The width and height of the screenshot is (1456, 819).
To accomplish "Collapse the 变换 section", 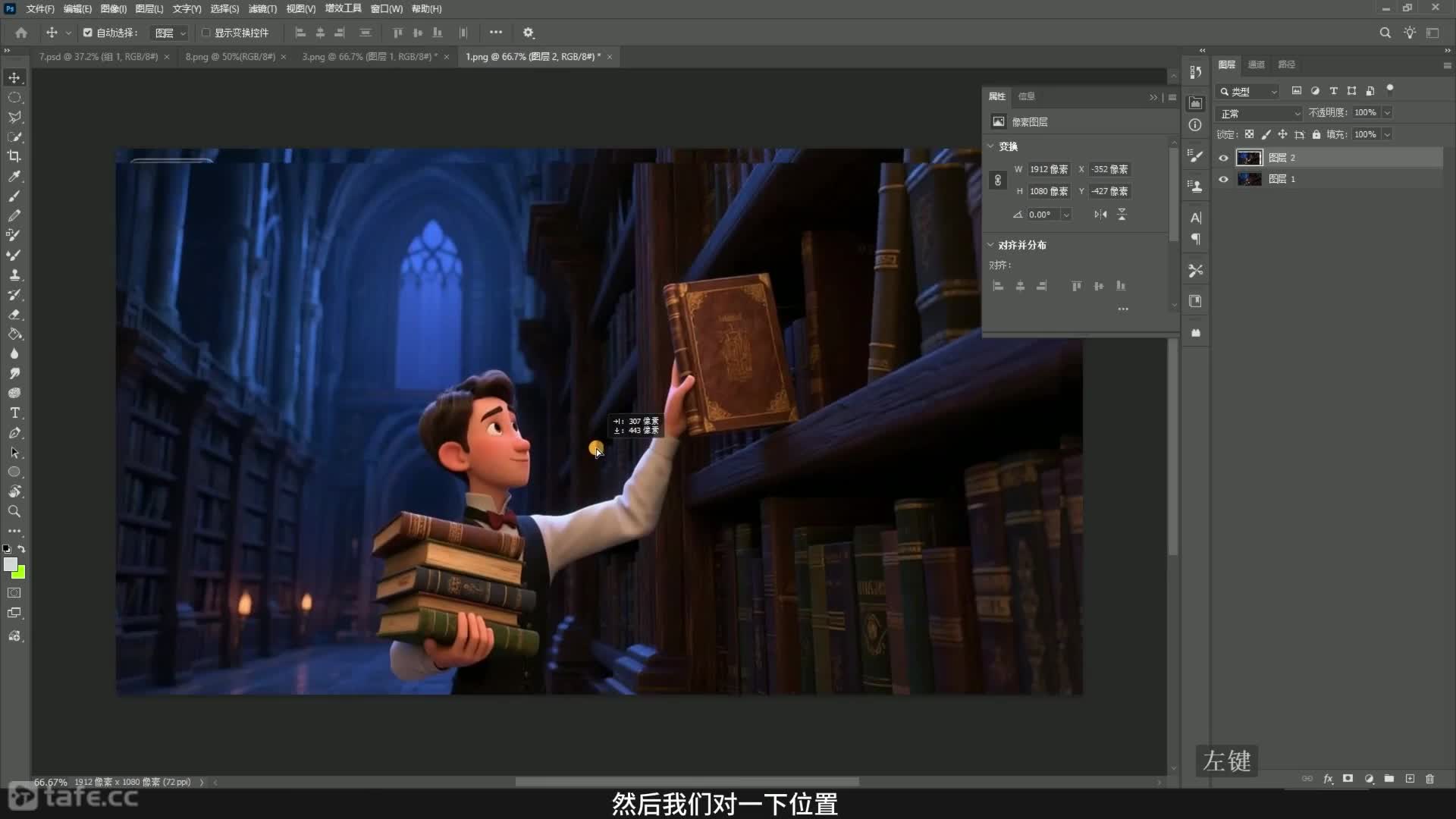I will point(990,146).
